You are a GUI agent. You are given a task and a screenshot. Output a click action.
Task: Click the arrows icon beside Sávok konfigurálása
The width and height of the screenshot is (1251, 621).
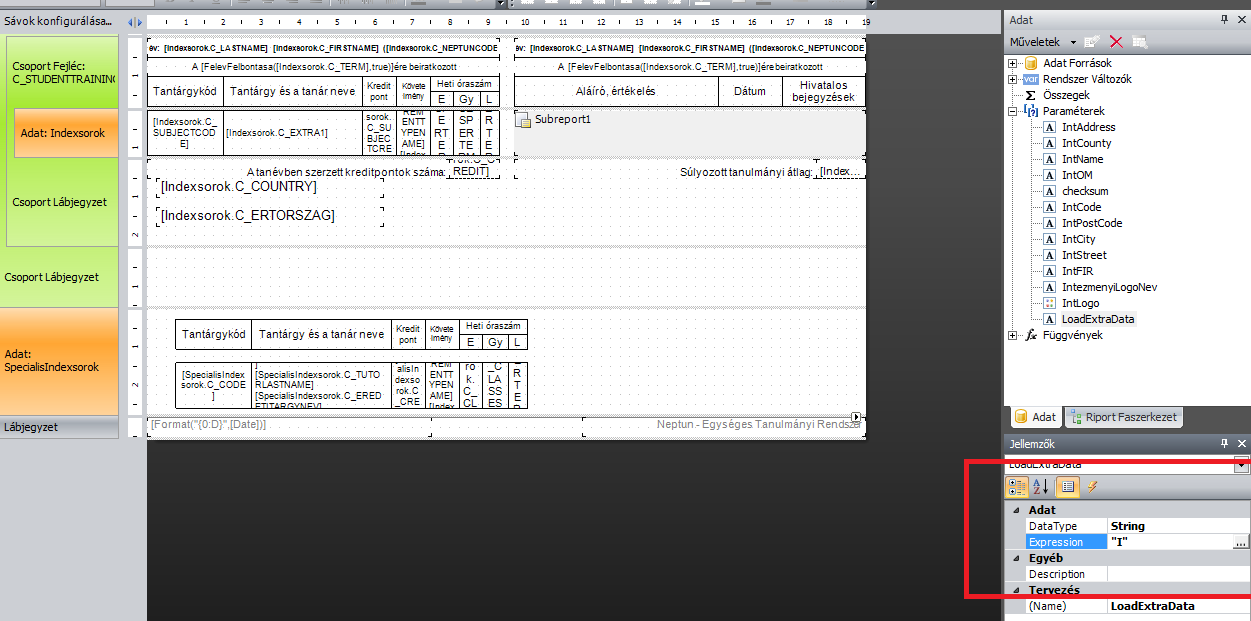tap(134, 22)
